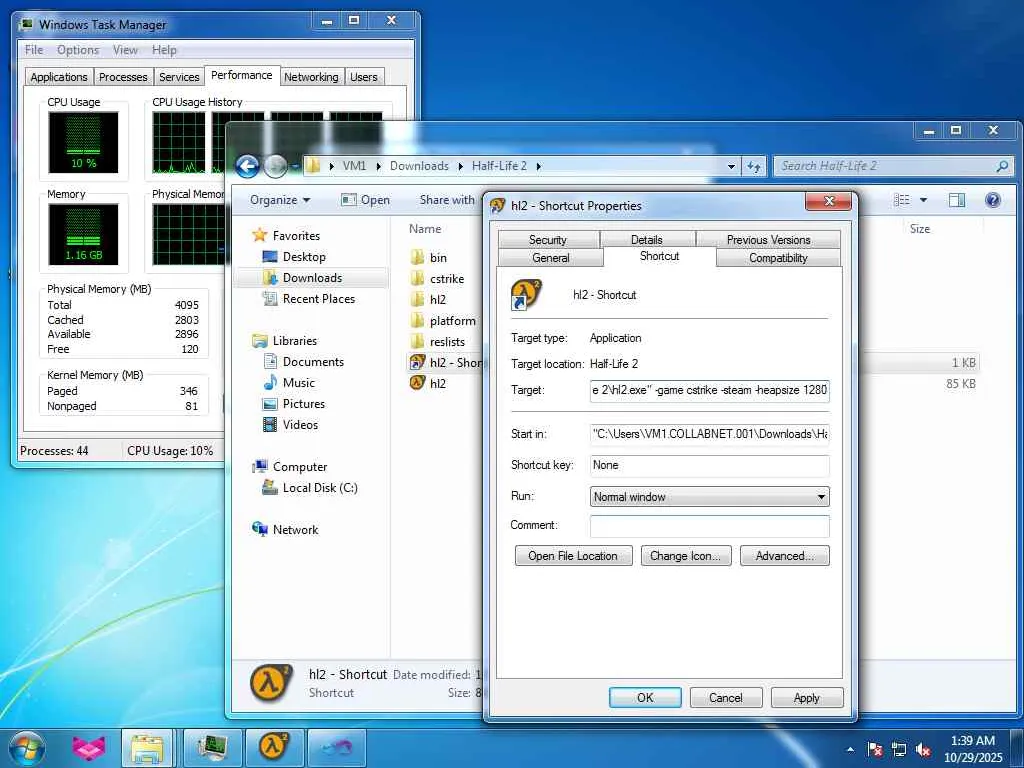Click the Start in text field
Image resolution: width=1024 pixels, height=768 pixels.
pyautogui.click(x=709, y=434)
